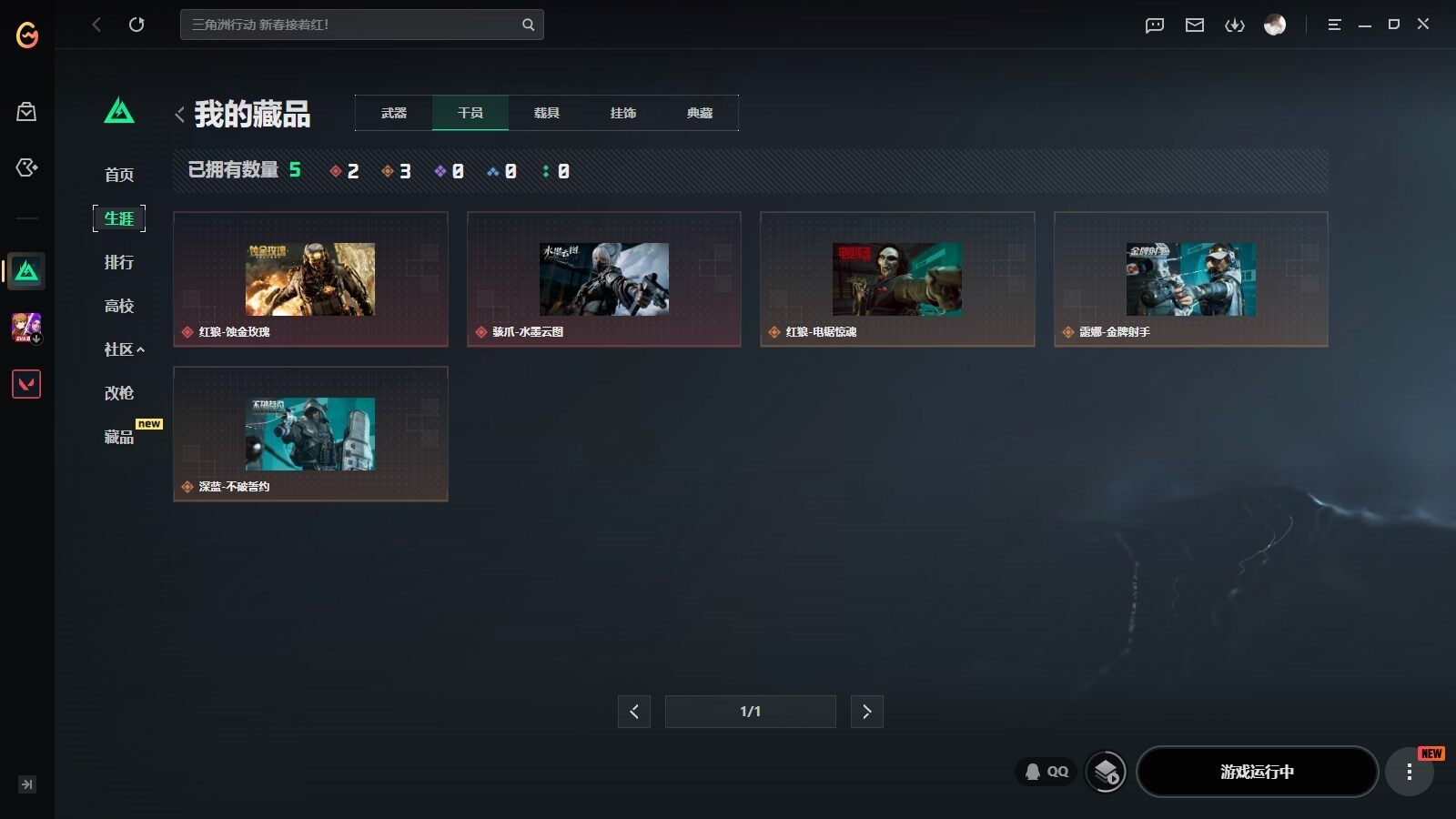Switch to the 载具 tab

tap(547, 113)
